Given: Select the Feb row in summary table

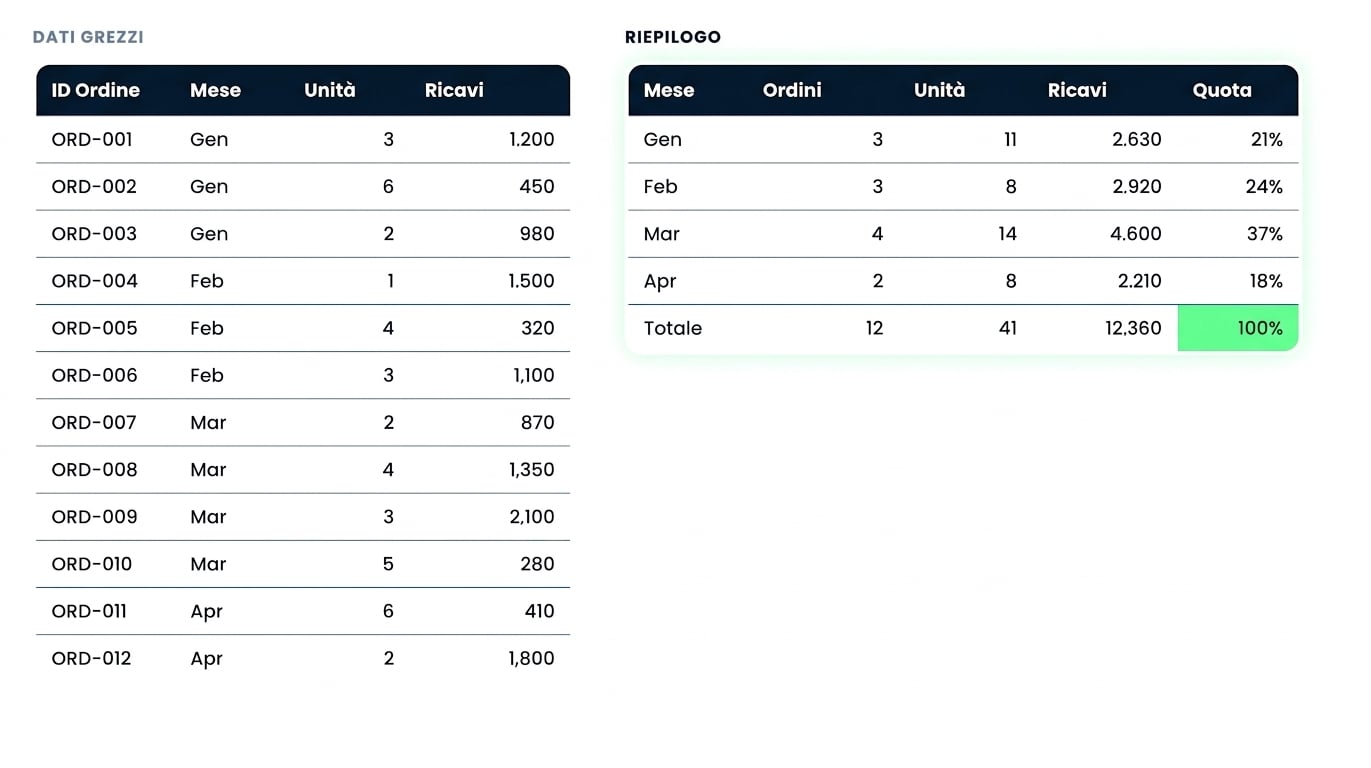Looking at the screenshot, I should coord(963,187).
